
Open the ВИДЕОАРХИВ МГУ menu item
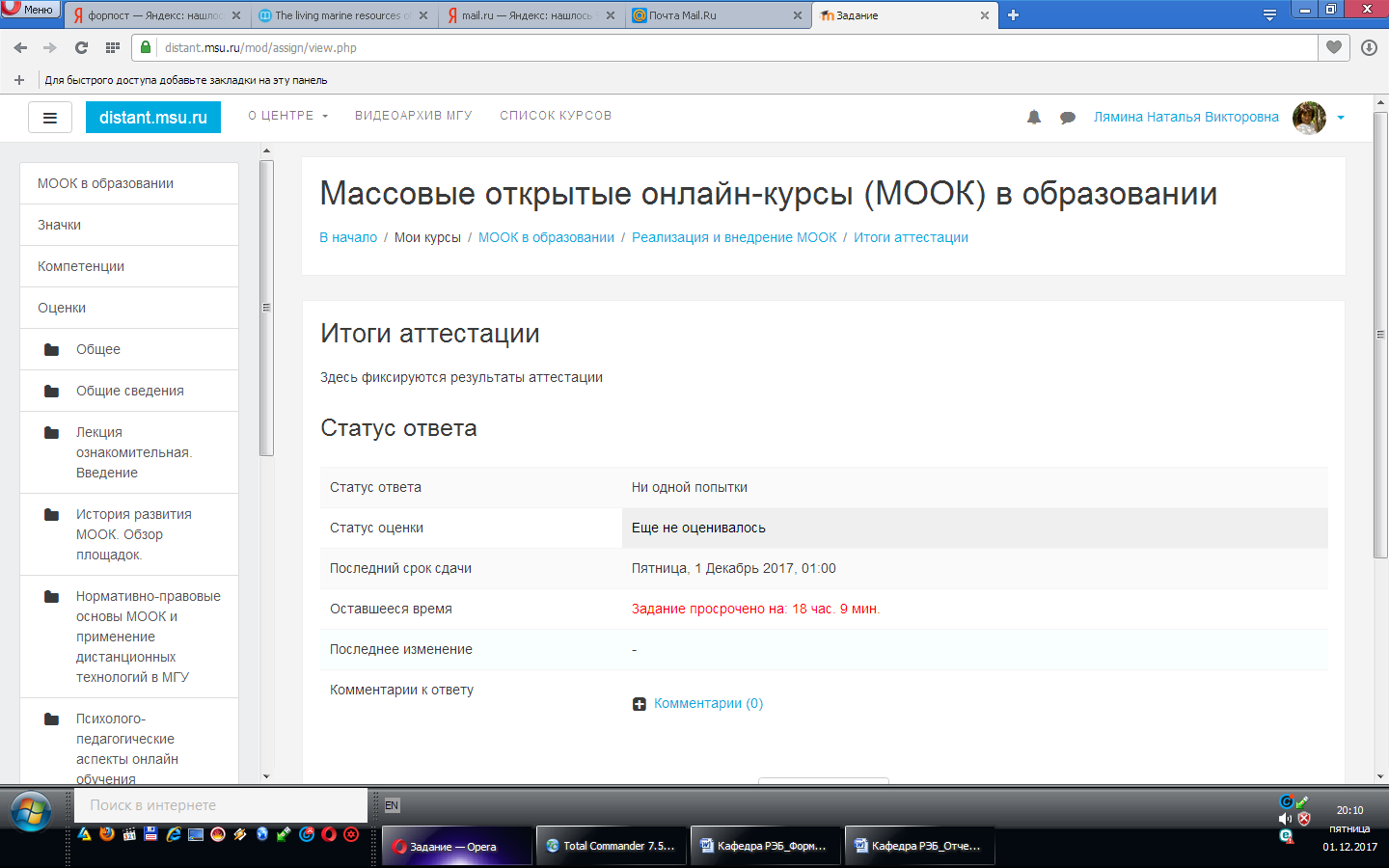(x=413, y=116)
